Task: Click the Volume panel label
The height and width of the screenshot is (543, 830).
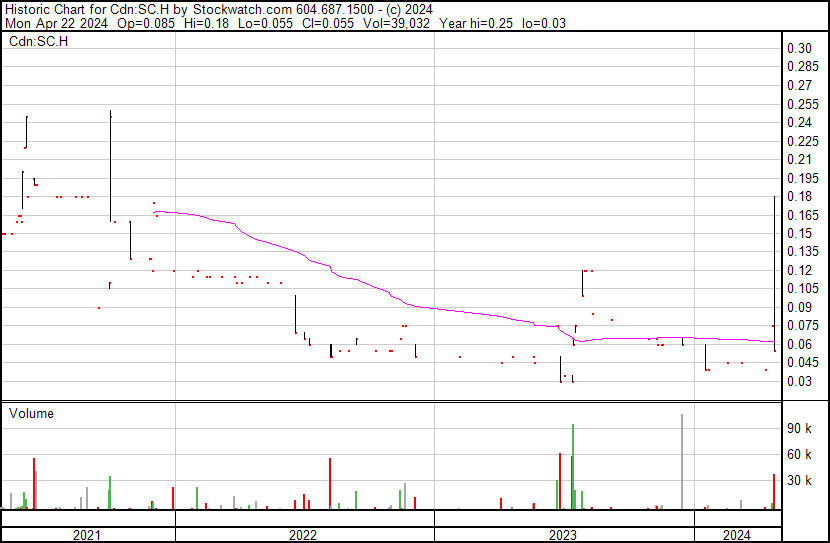Action: pyautogui.click(x=31, y=413)
